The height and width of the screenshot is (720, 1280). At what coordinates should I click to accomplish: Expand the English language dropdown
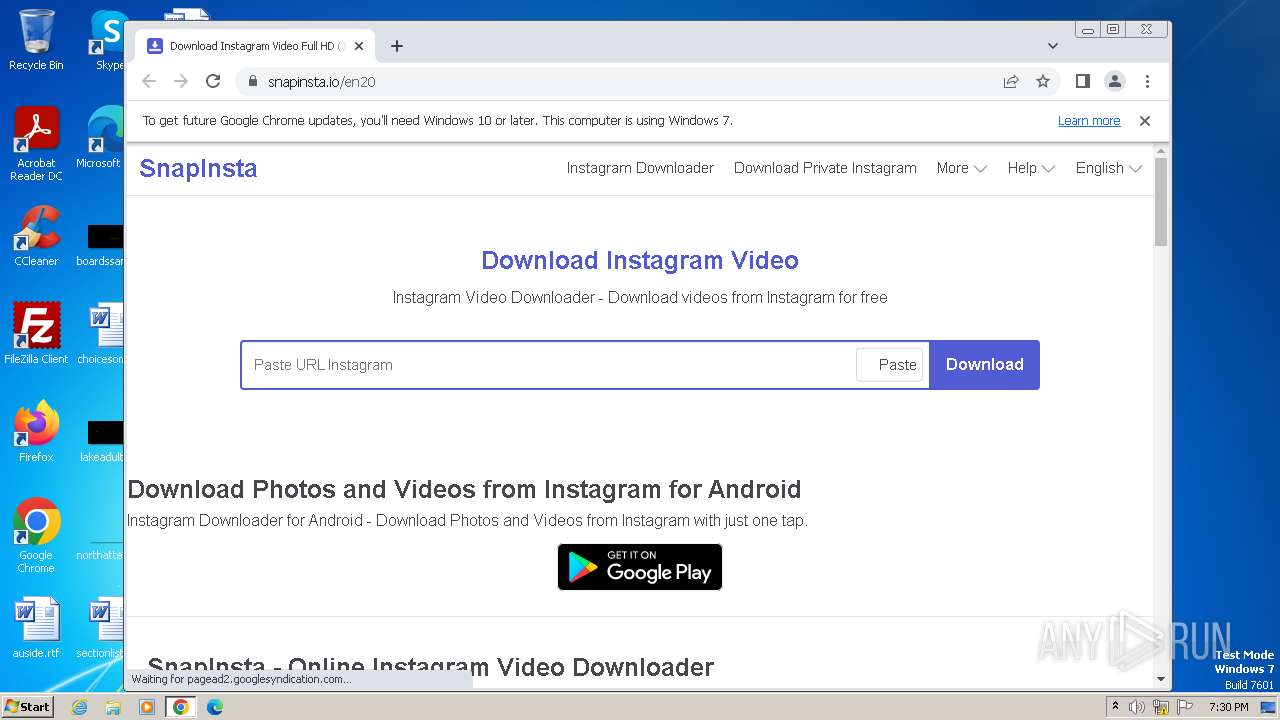[x=1108, y=168]
